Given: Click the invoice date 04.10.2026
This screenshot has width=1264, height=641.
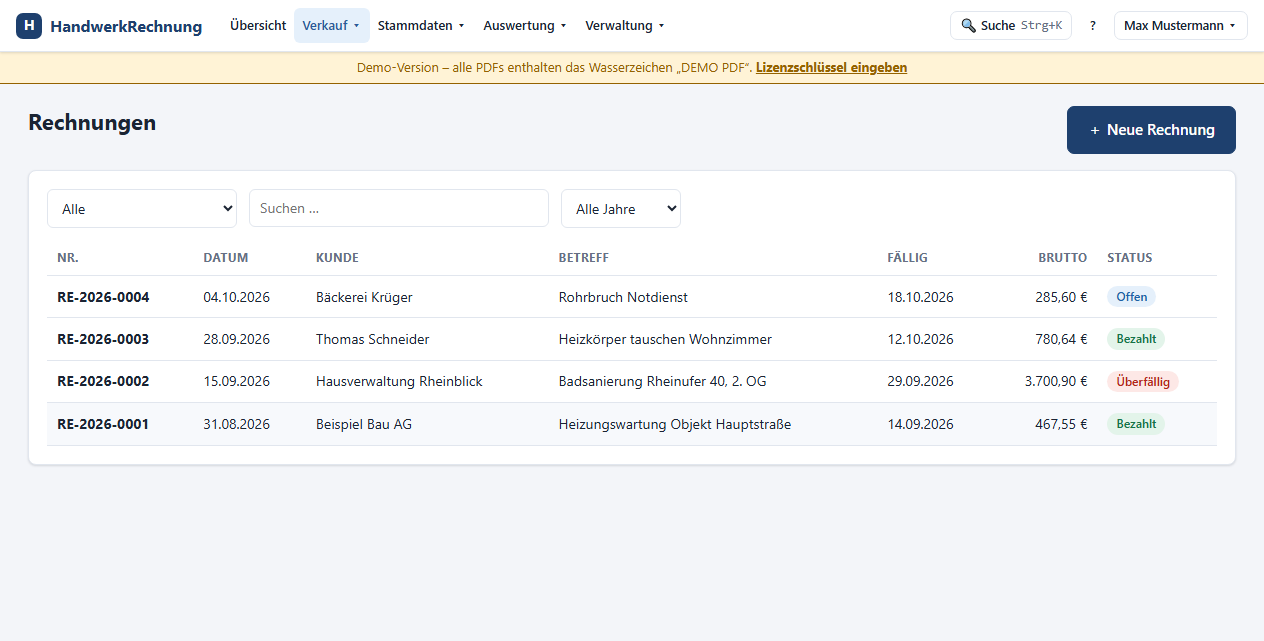Looking at the screenshot, I should (x=236, y=297).
